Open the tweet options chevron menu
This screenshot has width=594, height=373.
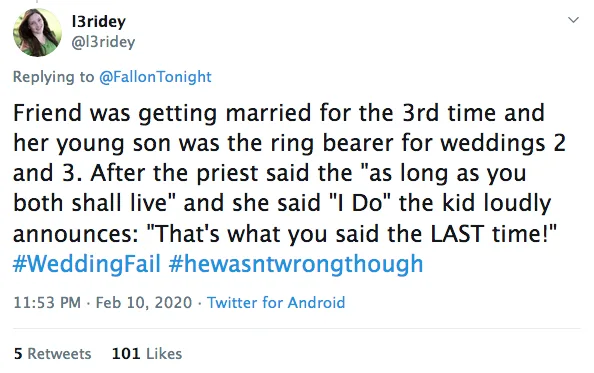tap(574, 20)
